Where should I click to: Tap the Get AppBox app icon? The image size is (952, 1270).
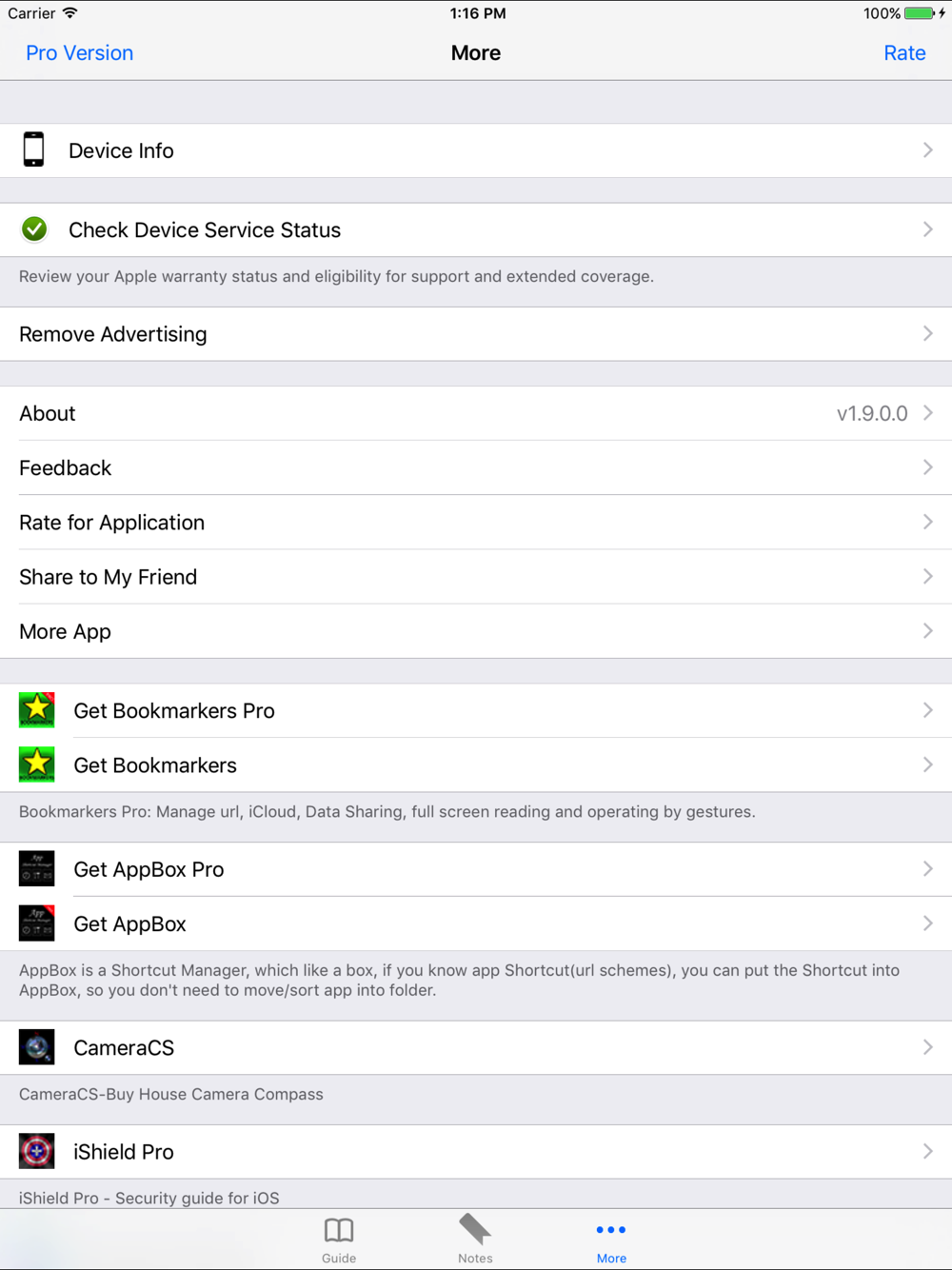(37, 923)
